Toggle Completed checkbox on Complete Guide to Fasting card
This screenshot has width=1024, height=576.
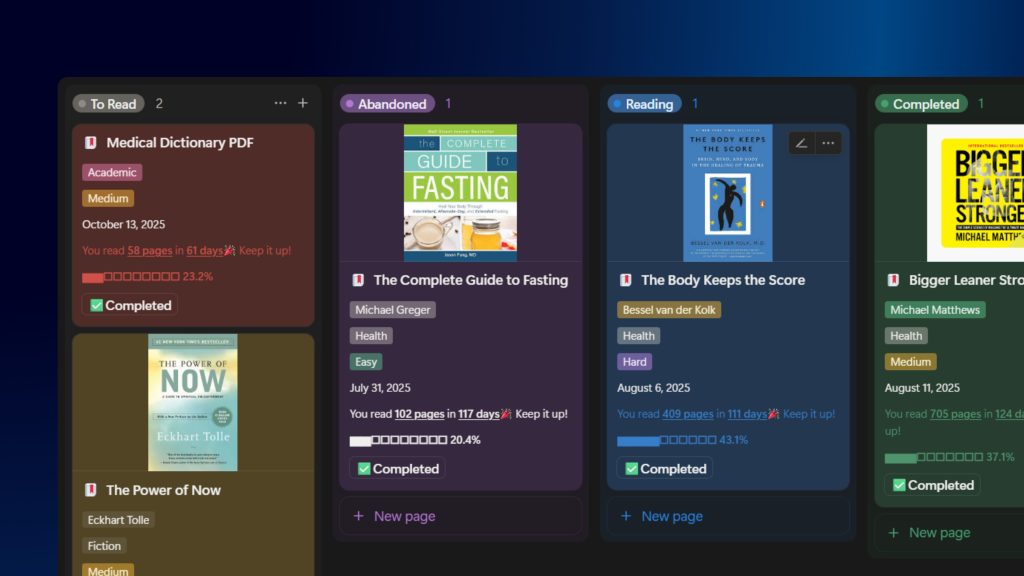[x=364, y=469]
